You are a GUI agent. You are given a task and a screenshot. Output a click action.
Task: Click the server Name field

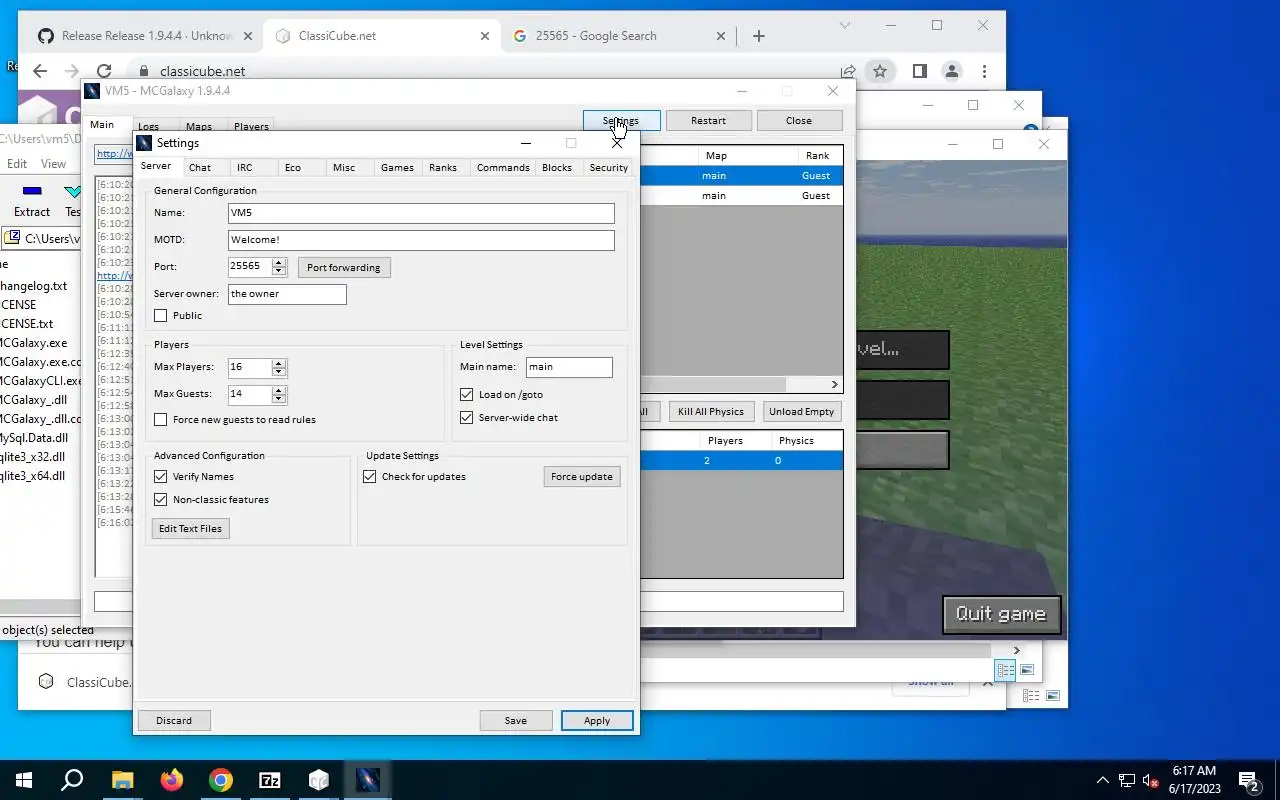tap(421, 213)
